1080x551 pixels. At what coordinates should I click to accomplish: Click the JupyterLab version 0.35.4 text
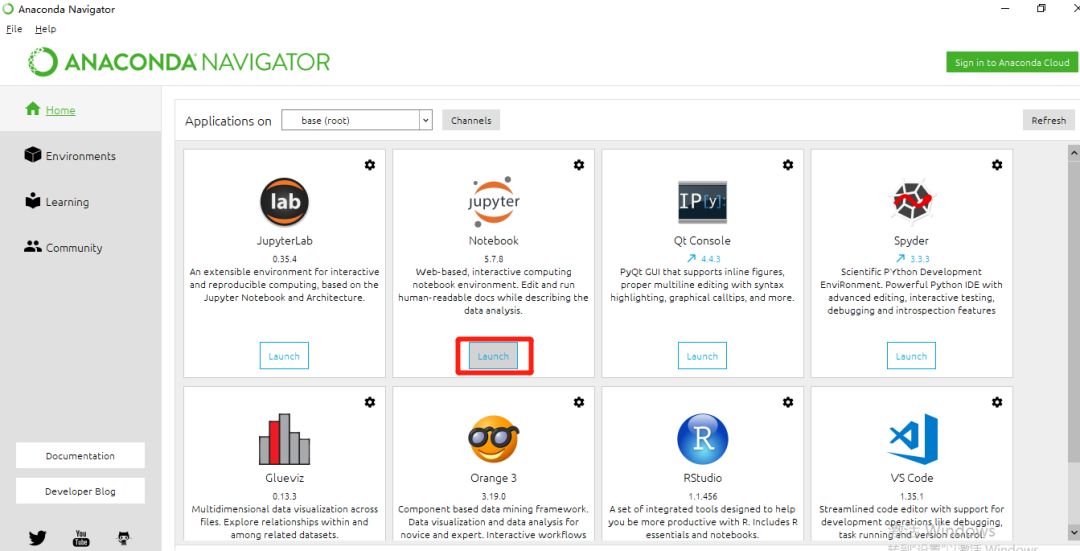pos(284,259)
